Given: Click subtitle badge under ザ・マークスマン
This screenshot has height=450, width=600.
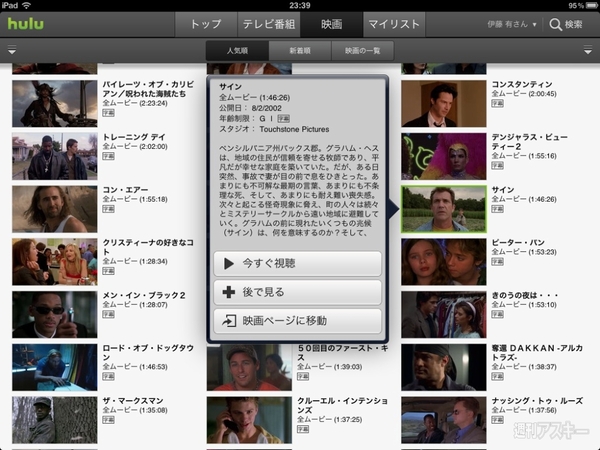Looking at the screenshot, I should tap(108, 421).
